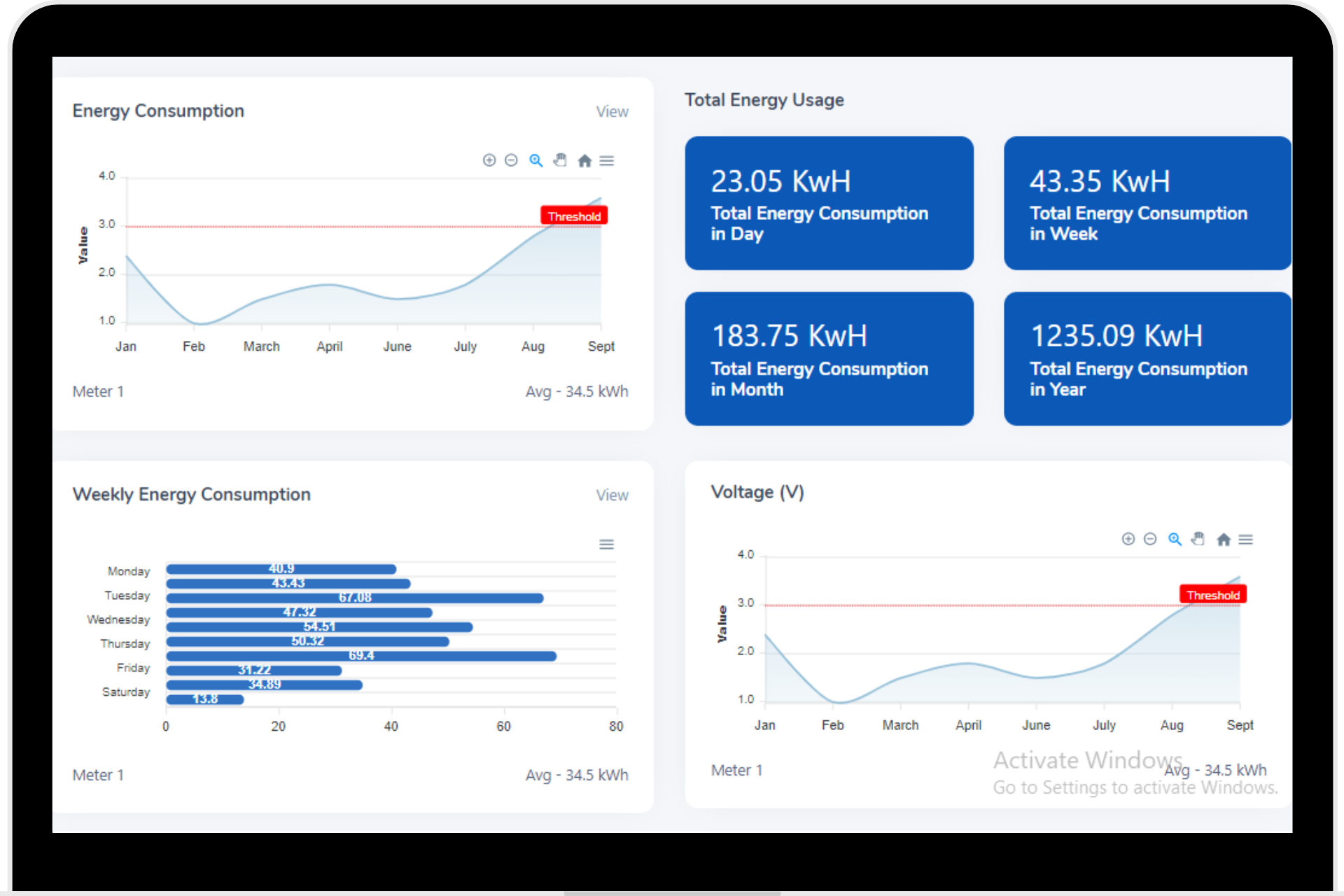Click zoom in icon on Energy Consumption chart
Viewport: 1344px width, 896px height.
tap(489, 160)
